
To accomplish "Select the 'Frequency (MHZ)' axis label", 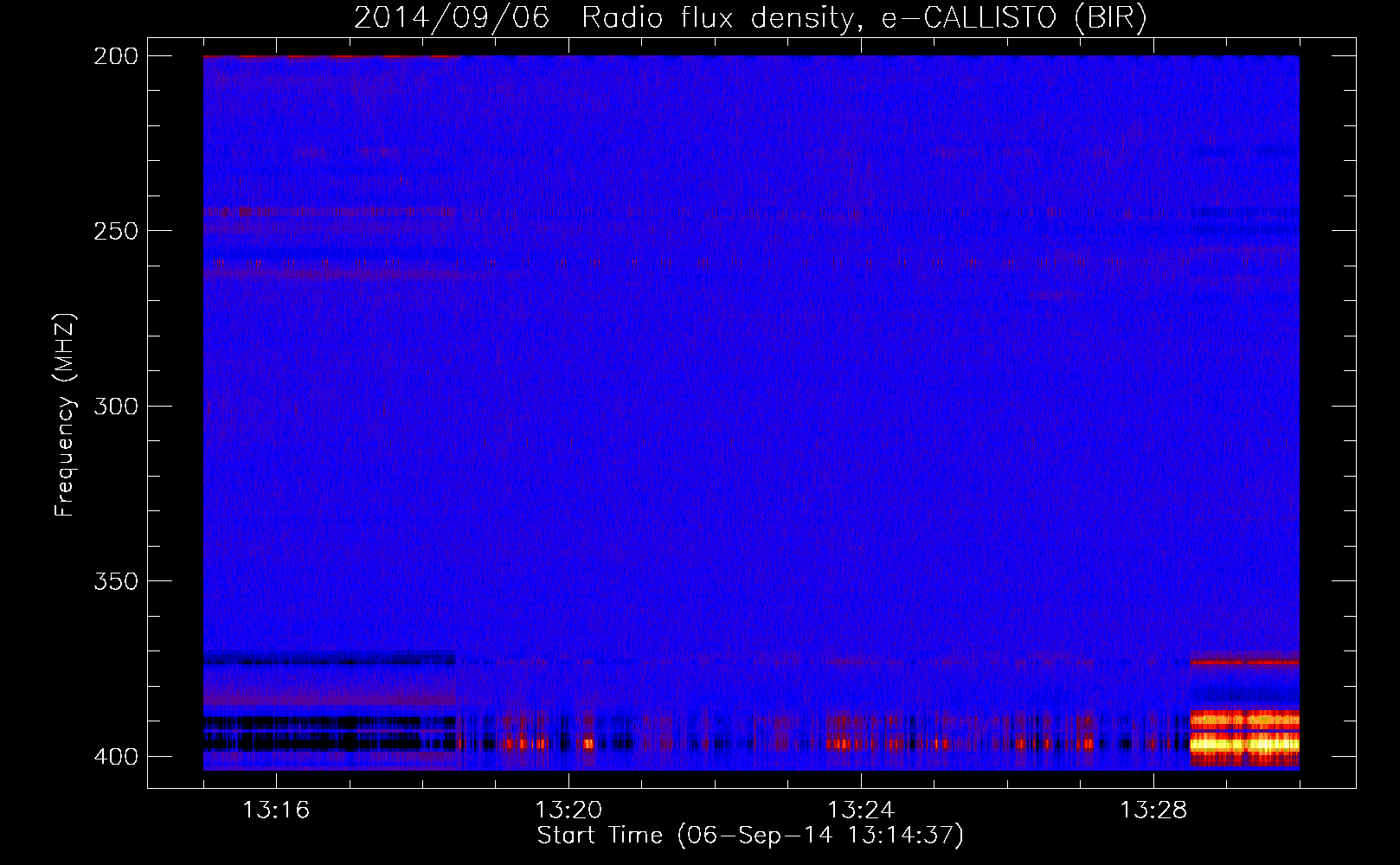I will (x=65, y=415).
